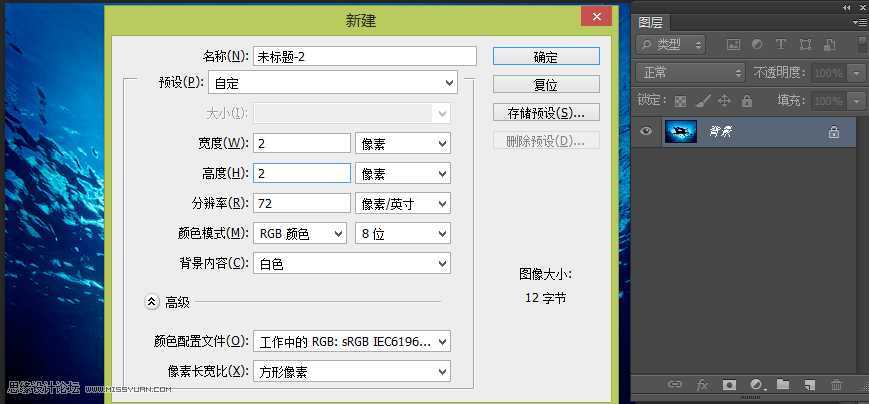Filter layers by adjustment layer icon
This screenshot has width=869, height=404.
pyautogui.click(x=756, y=45)
